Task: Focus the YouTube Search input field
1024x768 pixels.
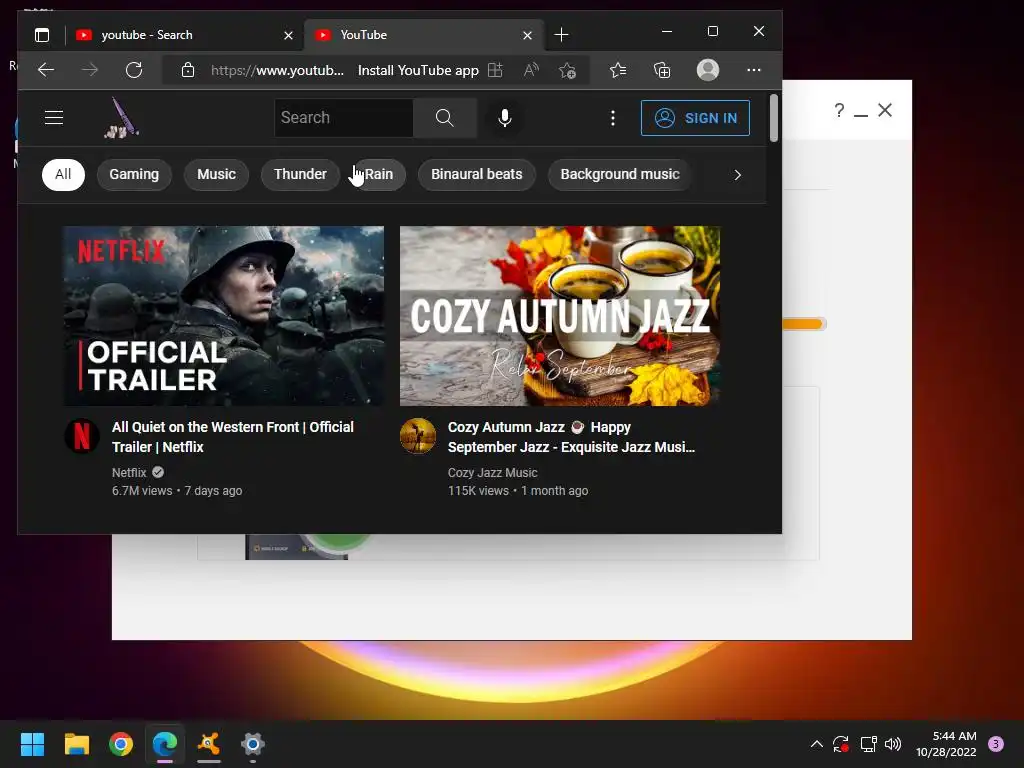Action: point(344,118)
